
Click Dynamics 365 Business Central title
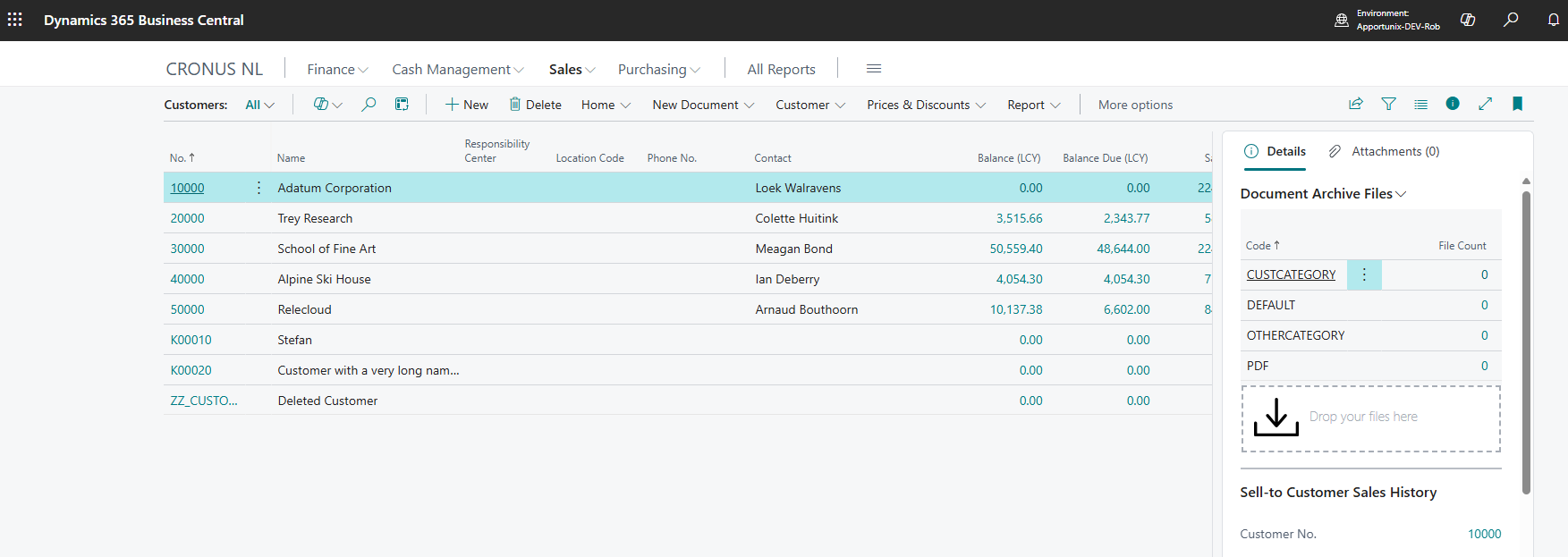pos(144,20)
